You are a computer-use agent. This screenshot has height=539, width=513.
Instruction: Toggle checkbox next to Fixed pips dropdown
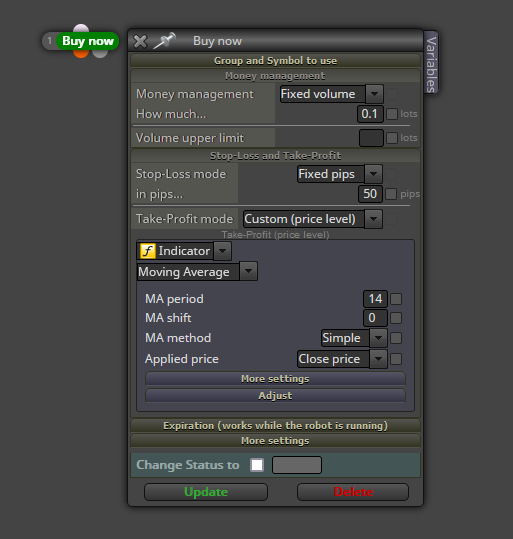[x=391, y=174]
